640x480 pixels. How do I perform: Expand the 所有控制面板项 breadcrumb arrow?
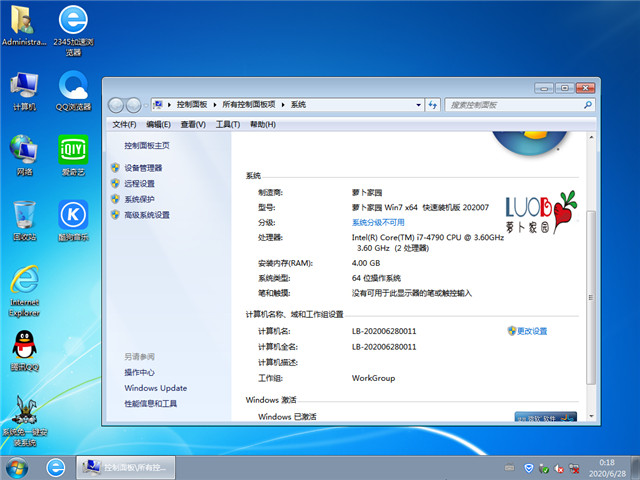(283, 105)
